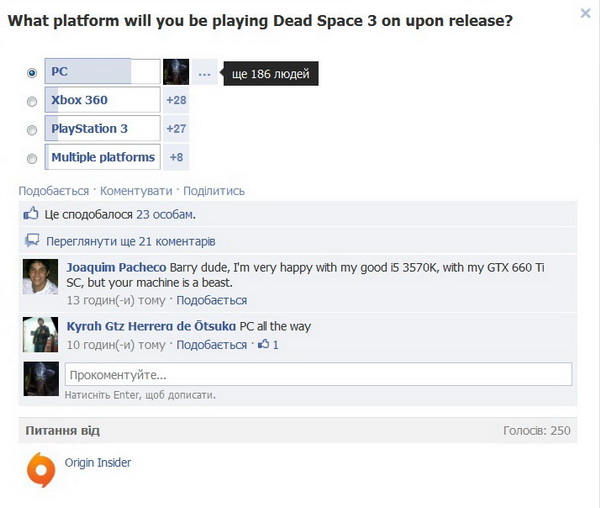Choose the Xbox 360 radio option
The image size is (600, 508).
(32, 101)
